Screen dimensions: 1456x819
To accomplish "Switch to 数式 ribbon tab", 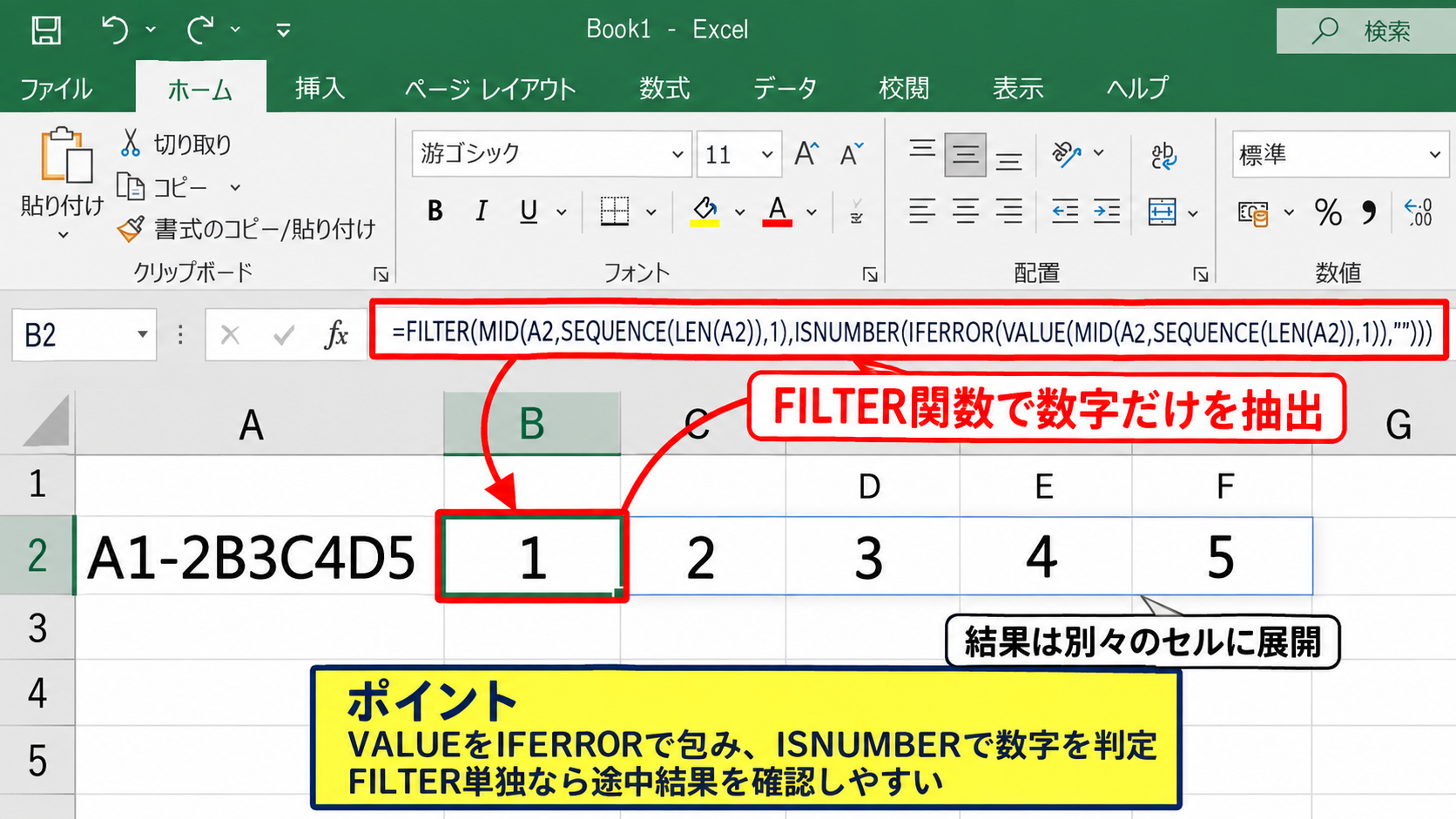I will point(664,88).
